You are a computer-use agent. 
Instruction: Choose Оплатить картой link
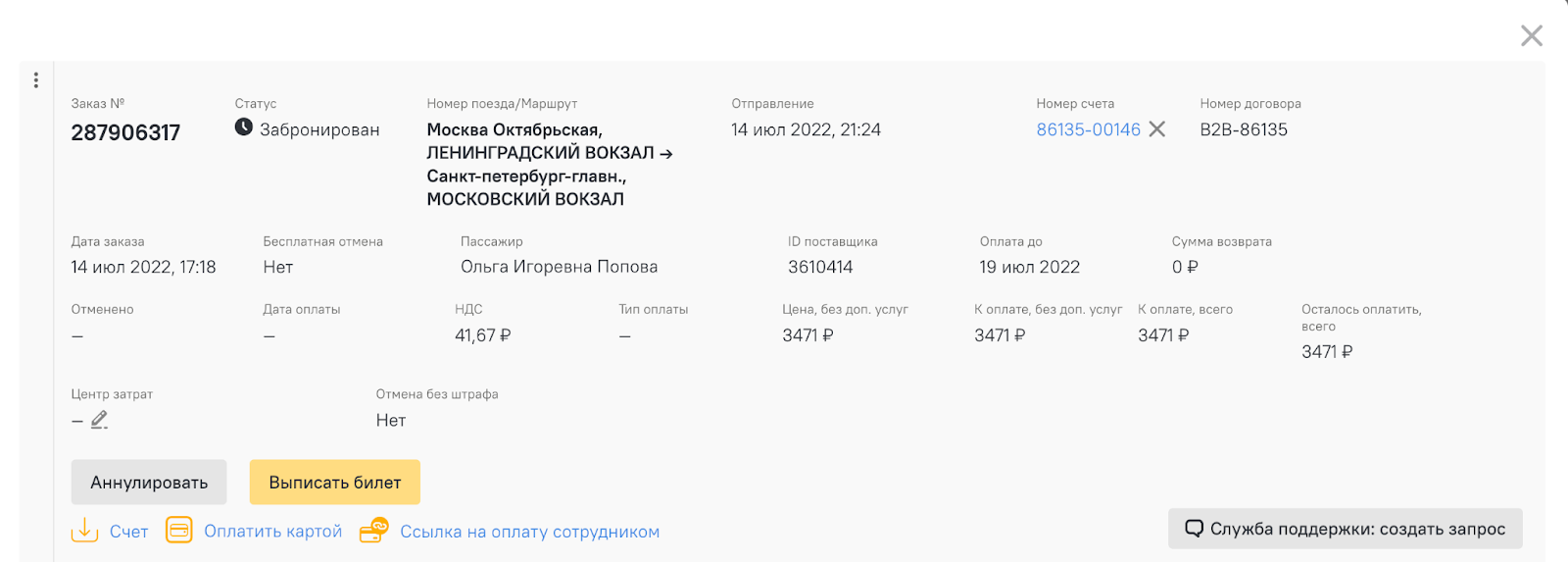point(273,532)
